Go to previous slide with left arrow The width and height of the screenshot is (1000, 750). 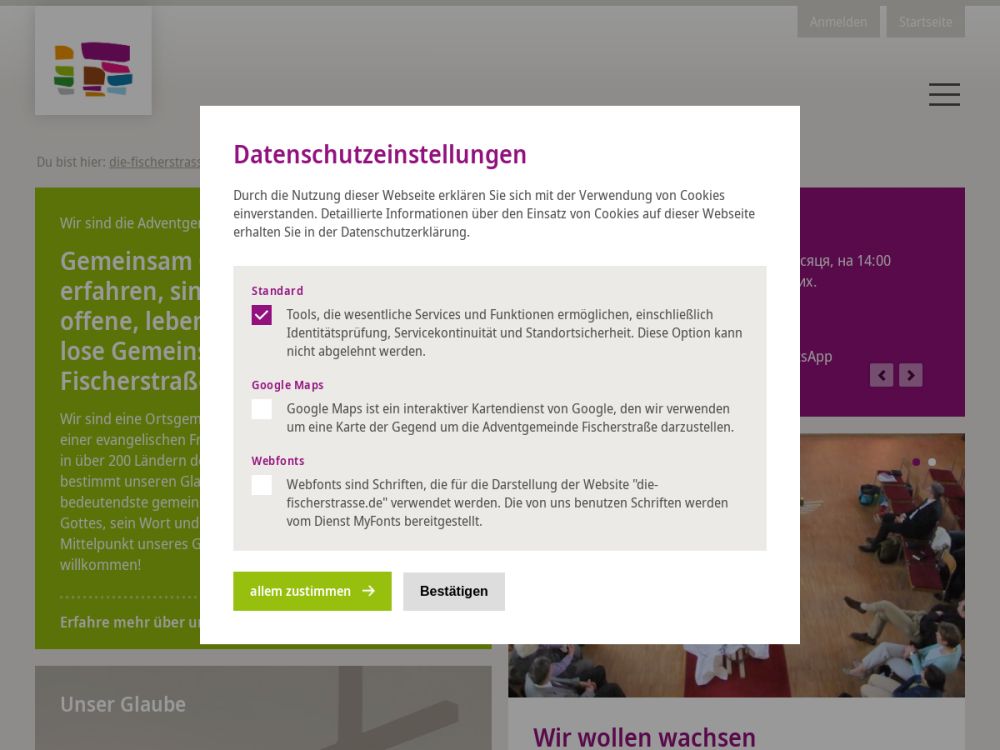coord(881,375)
